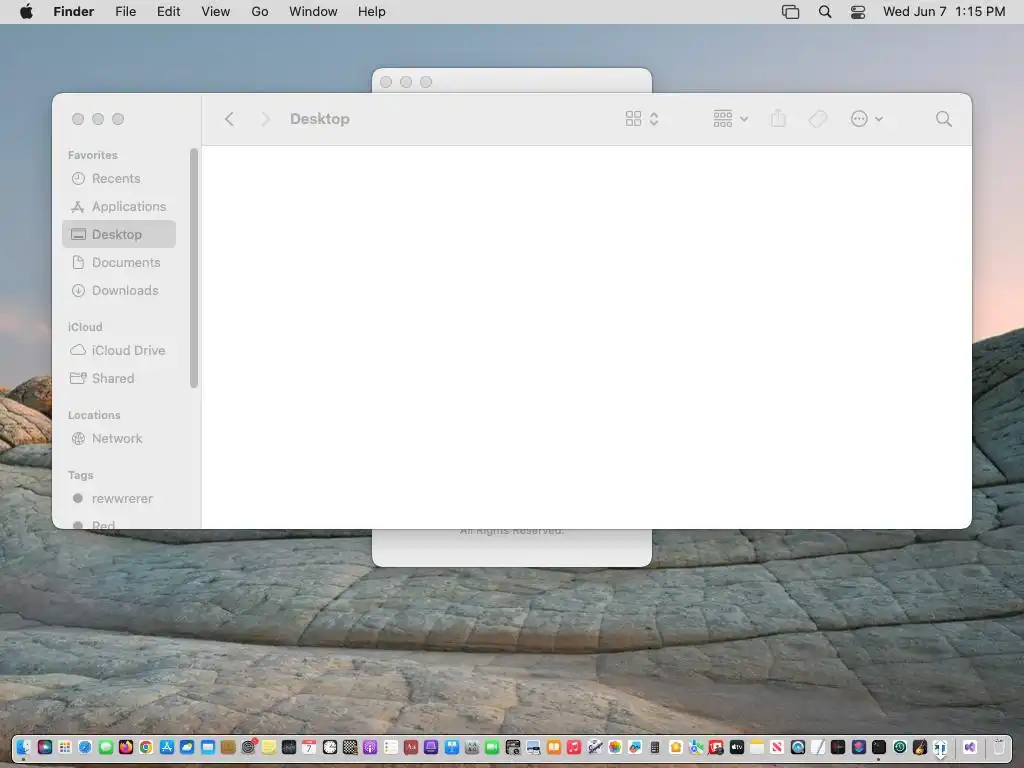Open Chess from the Dock

tap(350, 747)
